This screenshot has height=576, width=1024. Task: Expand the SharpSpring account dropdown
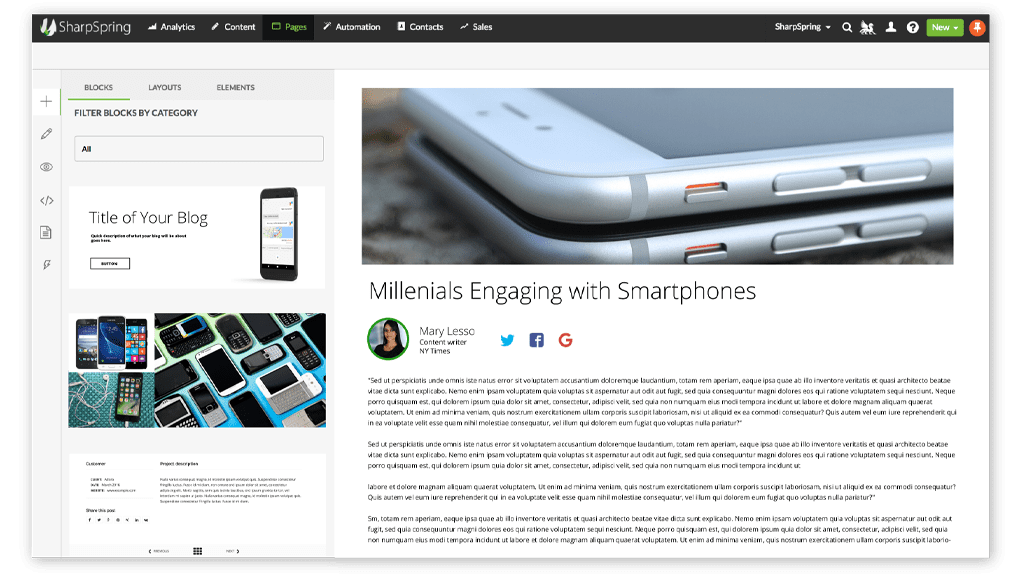coord(803,27)
